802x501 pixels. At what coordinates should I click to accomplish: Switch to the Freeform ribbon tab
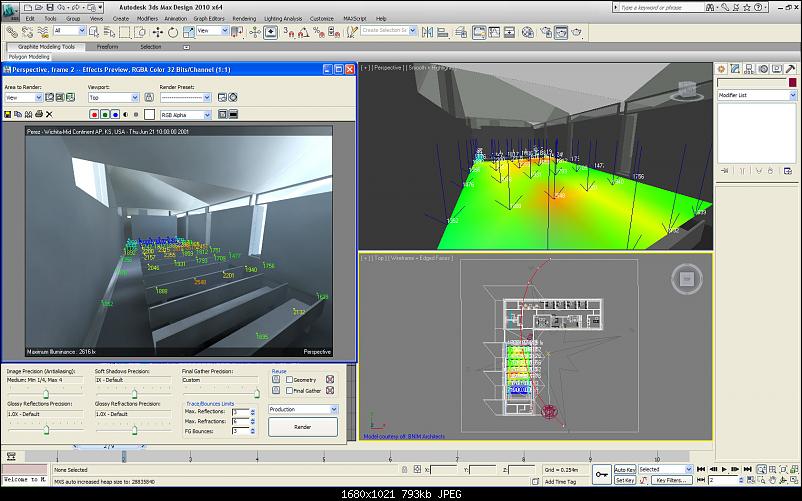107,47
